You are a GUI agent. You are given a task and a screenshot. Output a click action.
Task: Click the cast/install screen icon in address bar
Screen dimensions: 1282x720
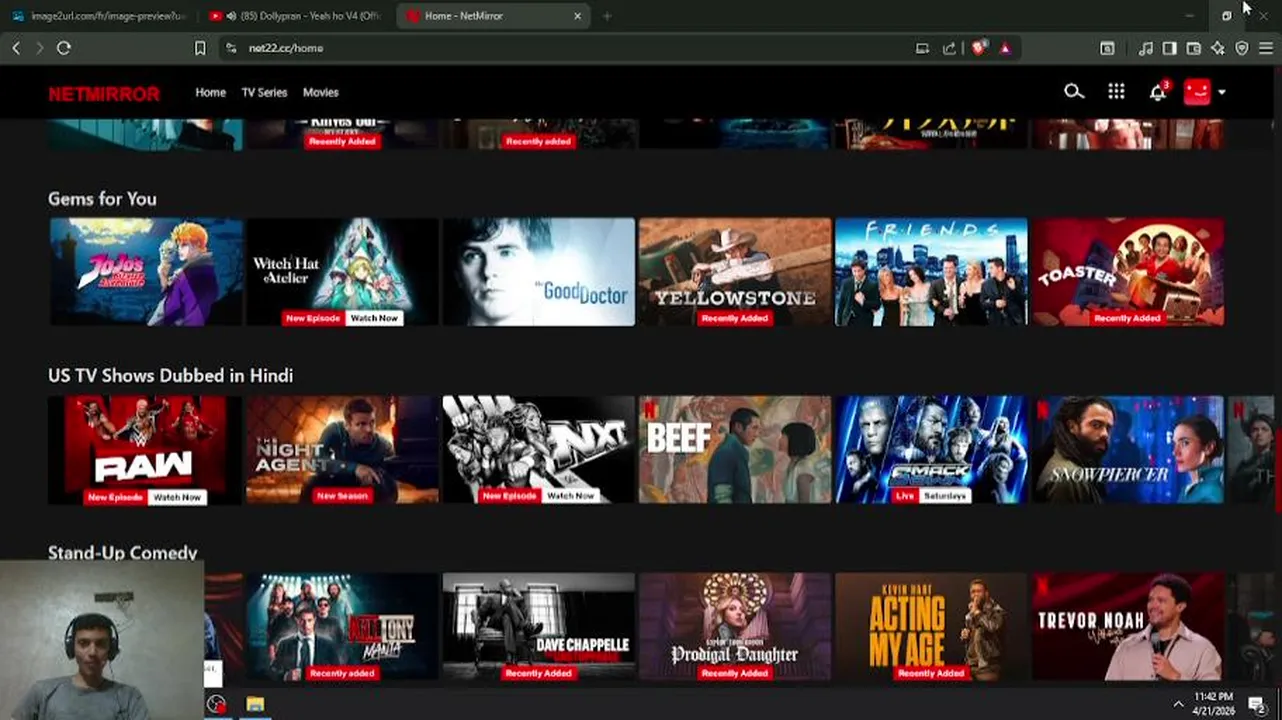click(x=922, y=48)
